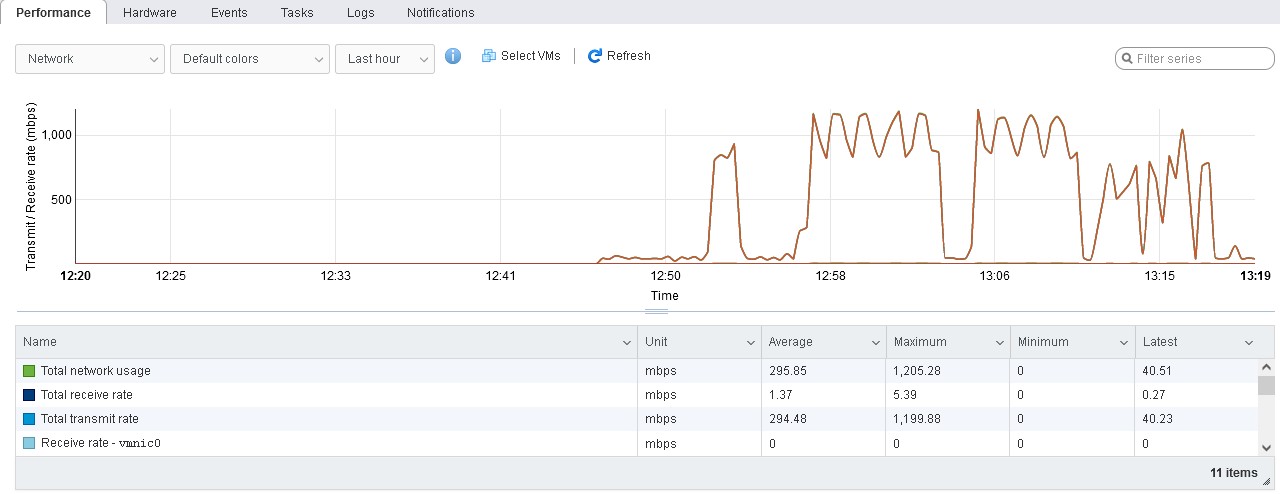Select the Total transmit rate row name
1280x494 pixels.
(90, 419)
